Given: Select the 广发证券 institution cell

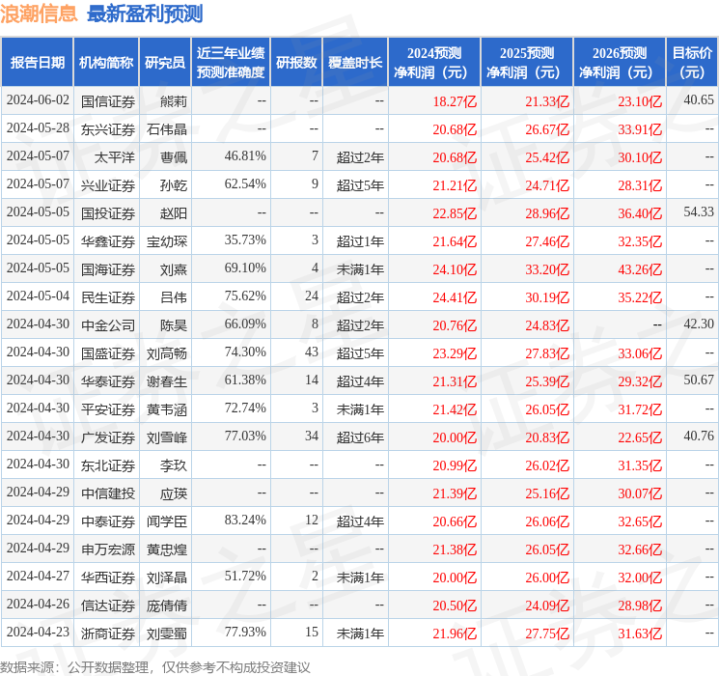Looking at the screenshot, I should click(108, 437).
